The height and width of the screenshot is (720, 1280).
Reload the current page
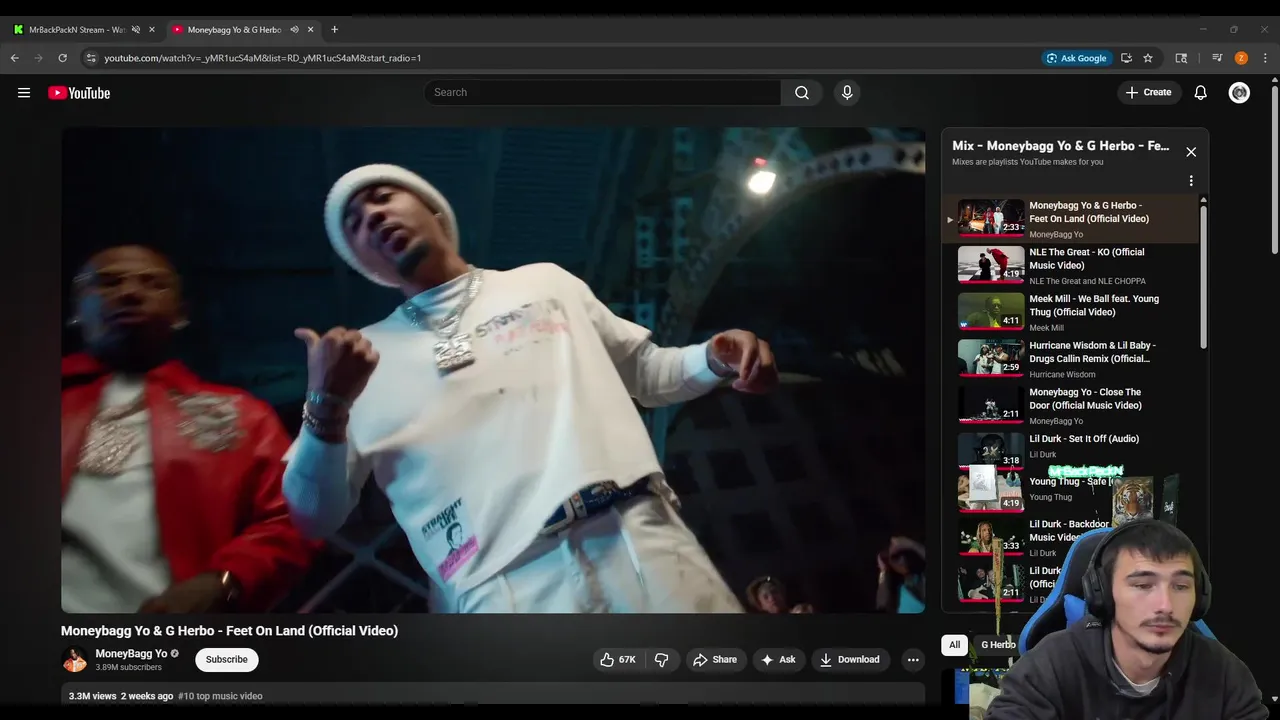pos(62,58)
